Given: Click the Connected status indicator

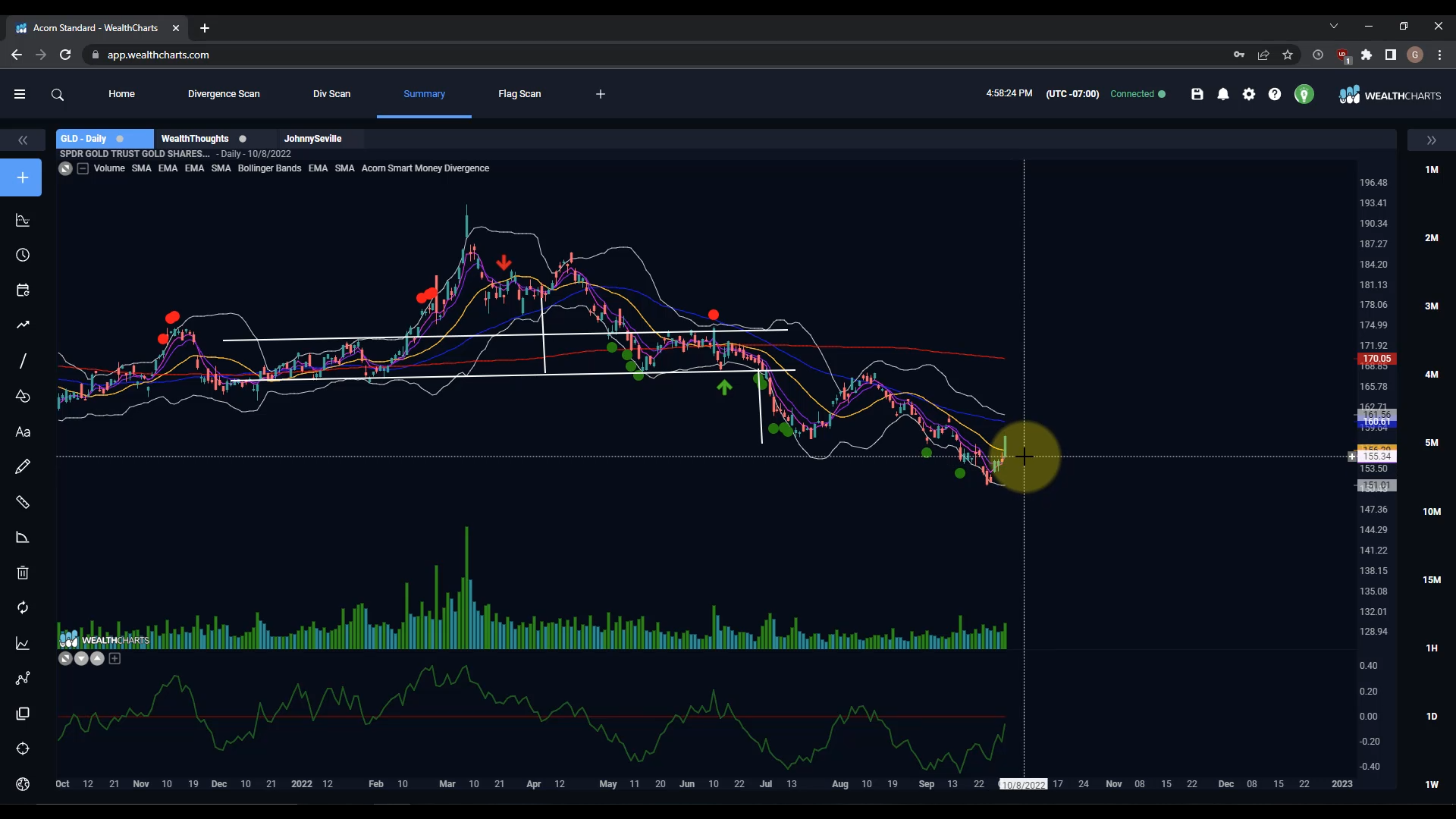Looking at the screenshot, I should click(1137, 94).
